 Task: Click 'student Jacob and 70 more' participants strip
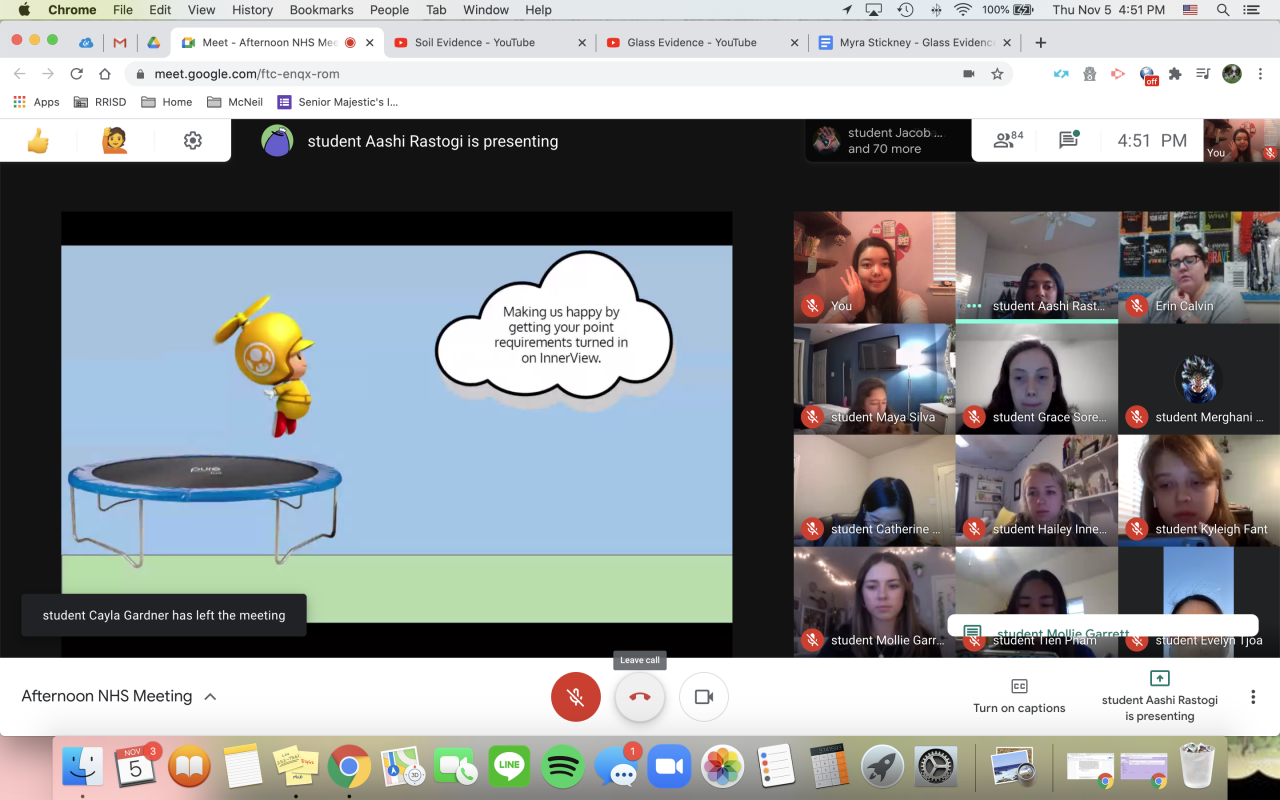tap(889, 140)
